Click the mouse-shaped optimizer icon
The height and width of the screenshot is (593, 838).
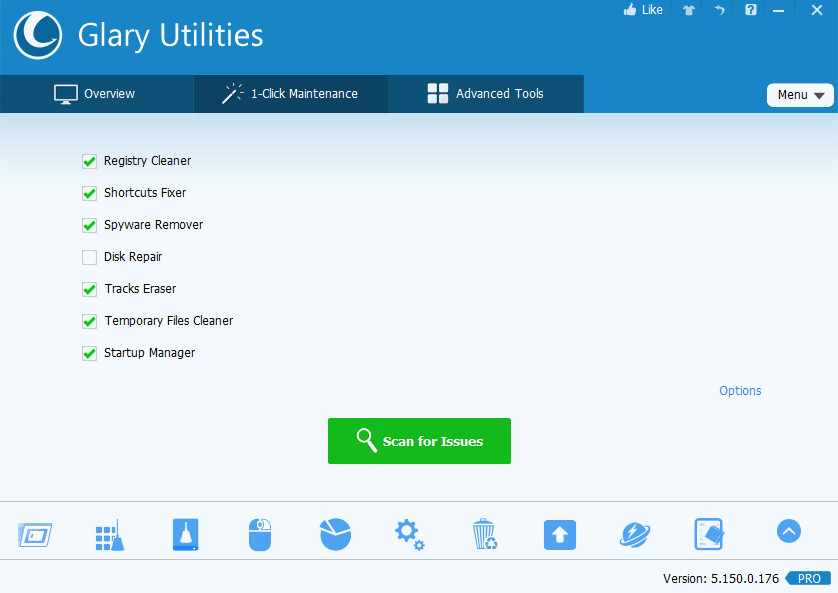260,534
